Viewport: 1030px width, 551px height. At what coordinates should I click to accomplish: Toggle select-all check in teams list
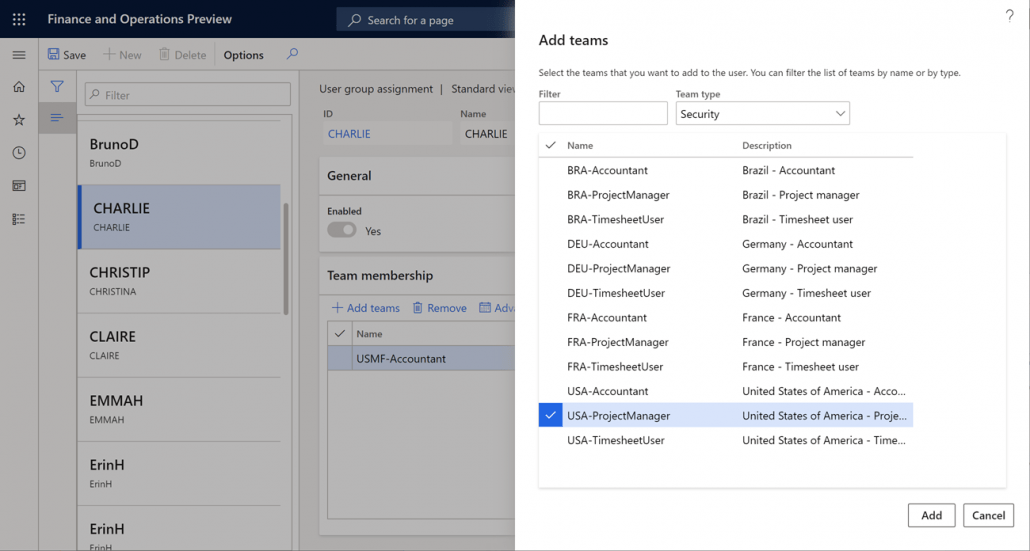pyautogui.click(x=550, y=145)
